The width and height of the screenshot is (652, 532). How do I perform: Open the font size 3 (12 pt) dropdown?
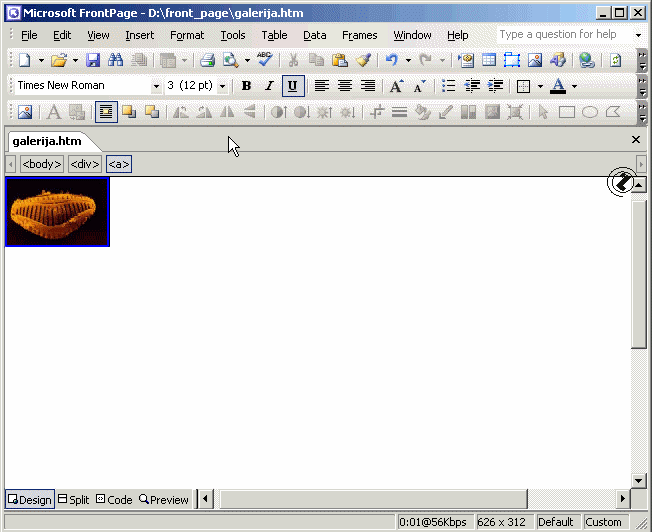coord(222,86)
